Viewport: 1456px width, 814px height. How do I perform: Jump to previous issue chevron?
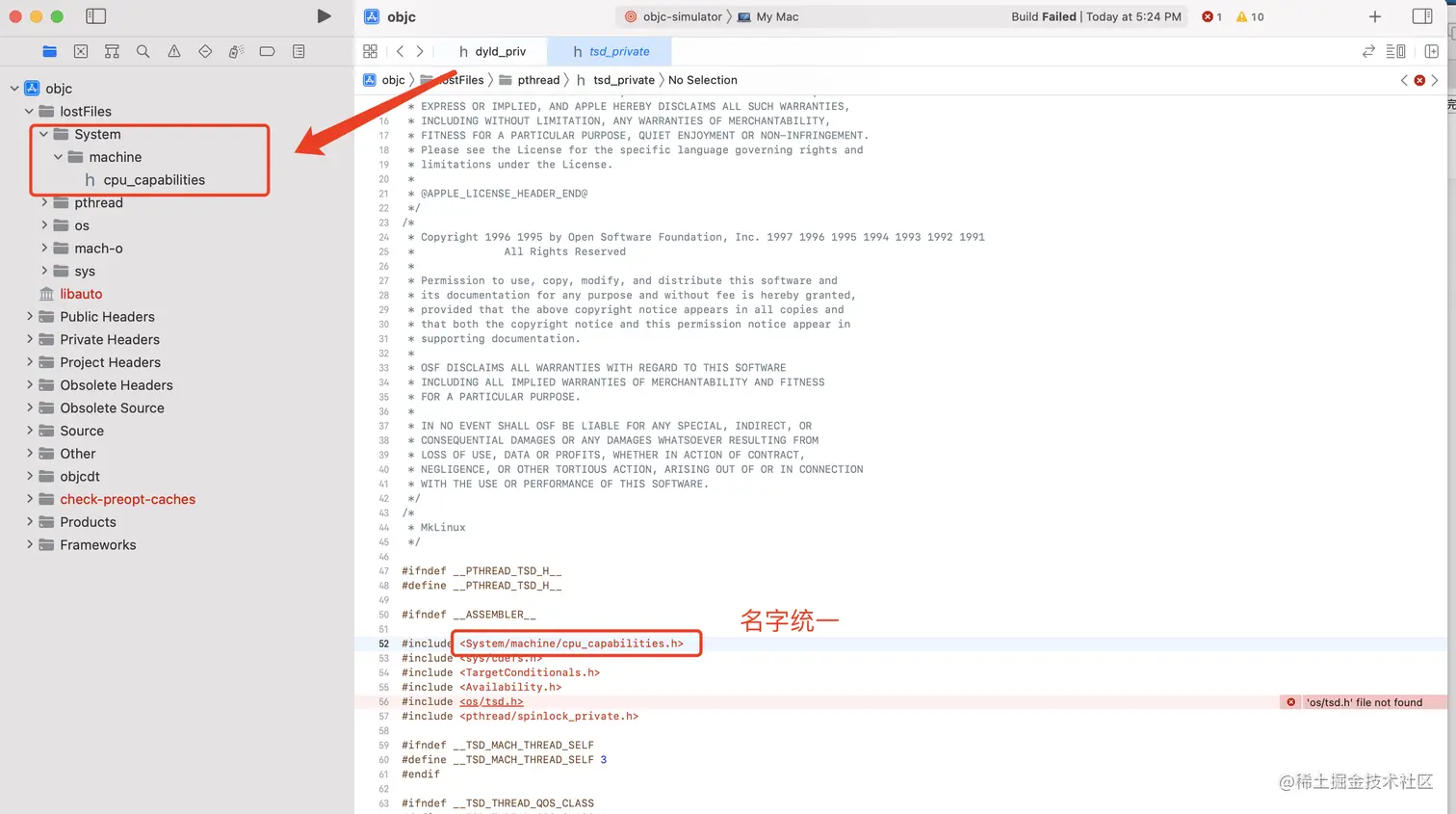point(1404,80)
